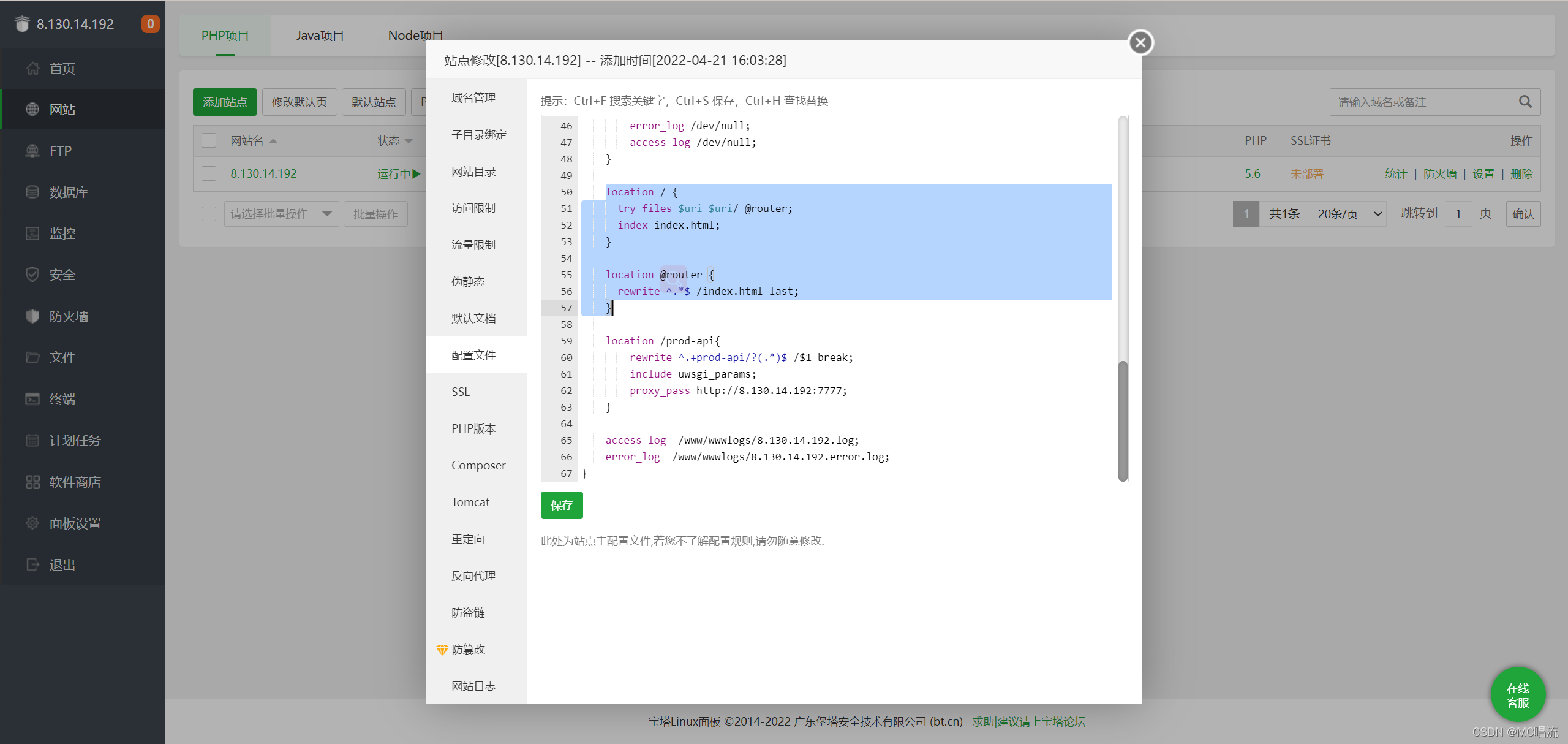Tick the batch operation checkbox
The image size is (1568, 744).
coord(209,213)
